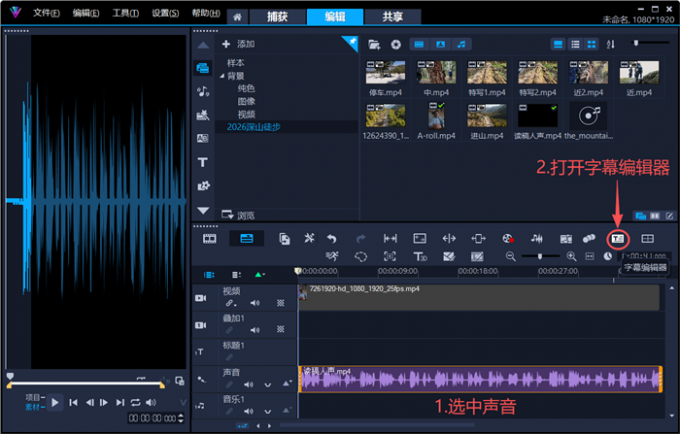
Task: Open the overlays/effects library icon
Action: click(x=203, y=186)
